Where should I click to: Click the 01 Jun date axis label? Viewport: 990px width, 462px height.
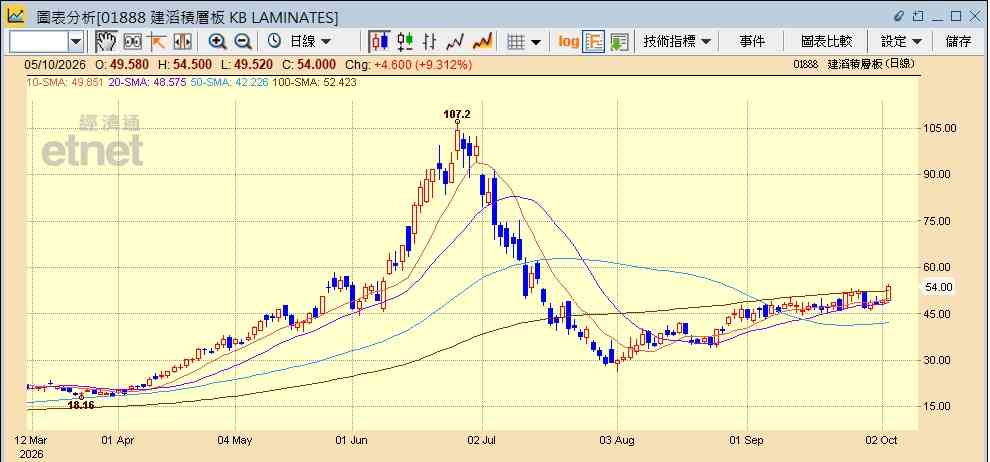click(350, 440)
